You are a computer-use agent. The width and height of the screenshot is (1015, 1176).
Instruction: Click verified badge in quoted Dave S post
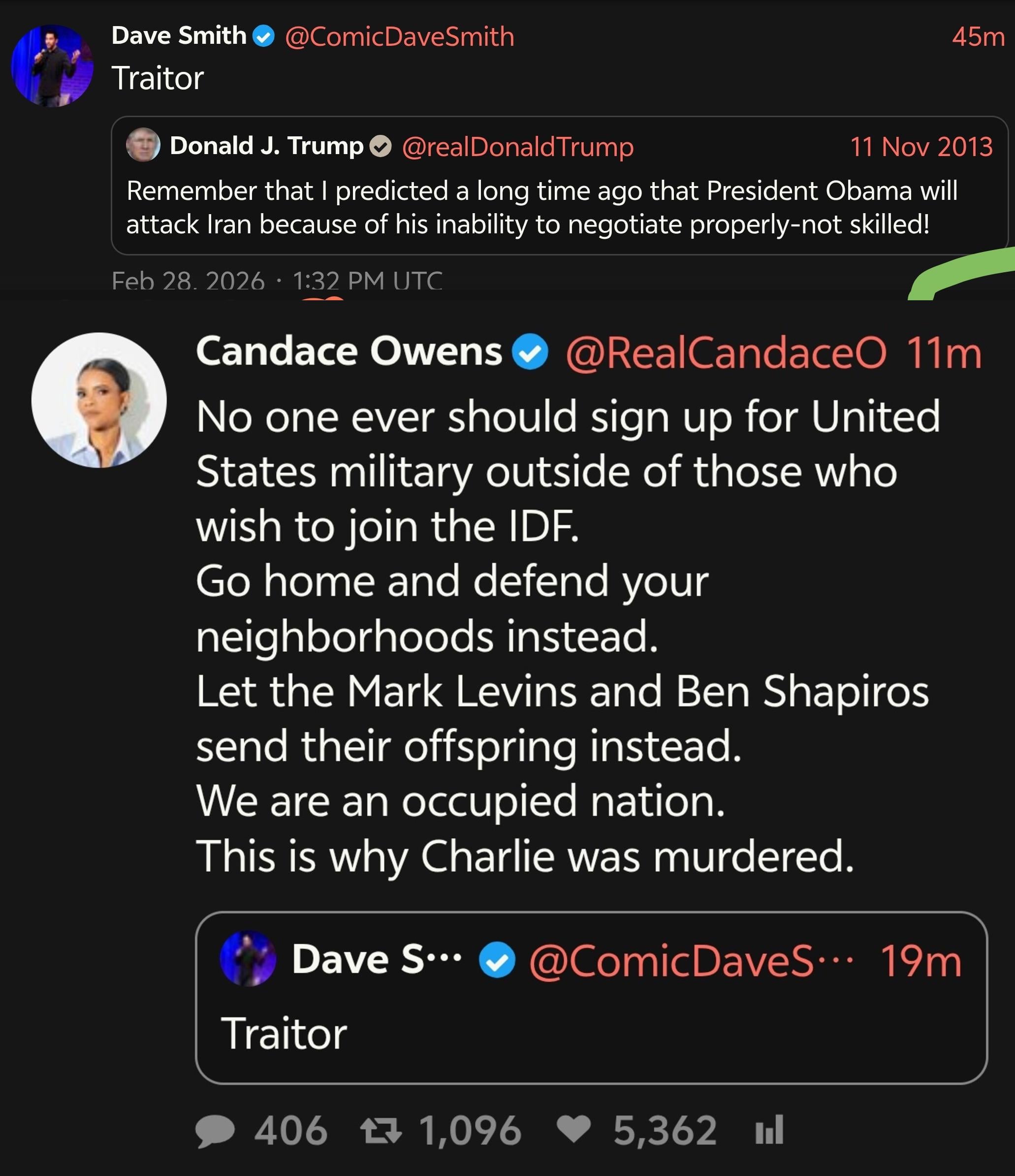(x=497, y=961)
